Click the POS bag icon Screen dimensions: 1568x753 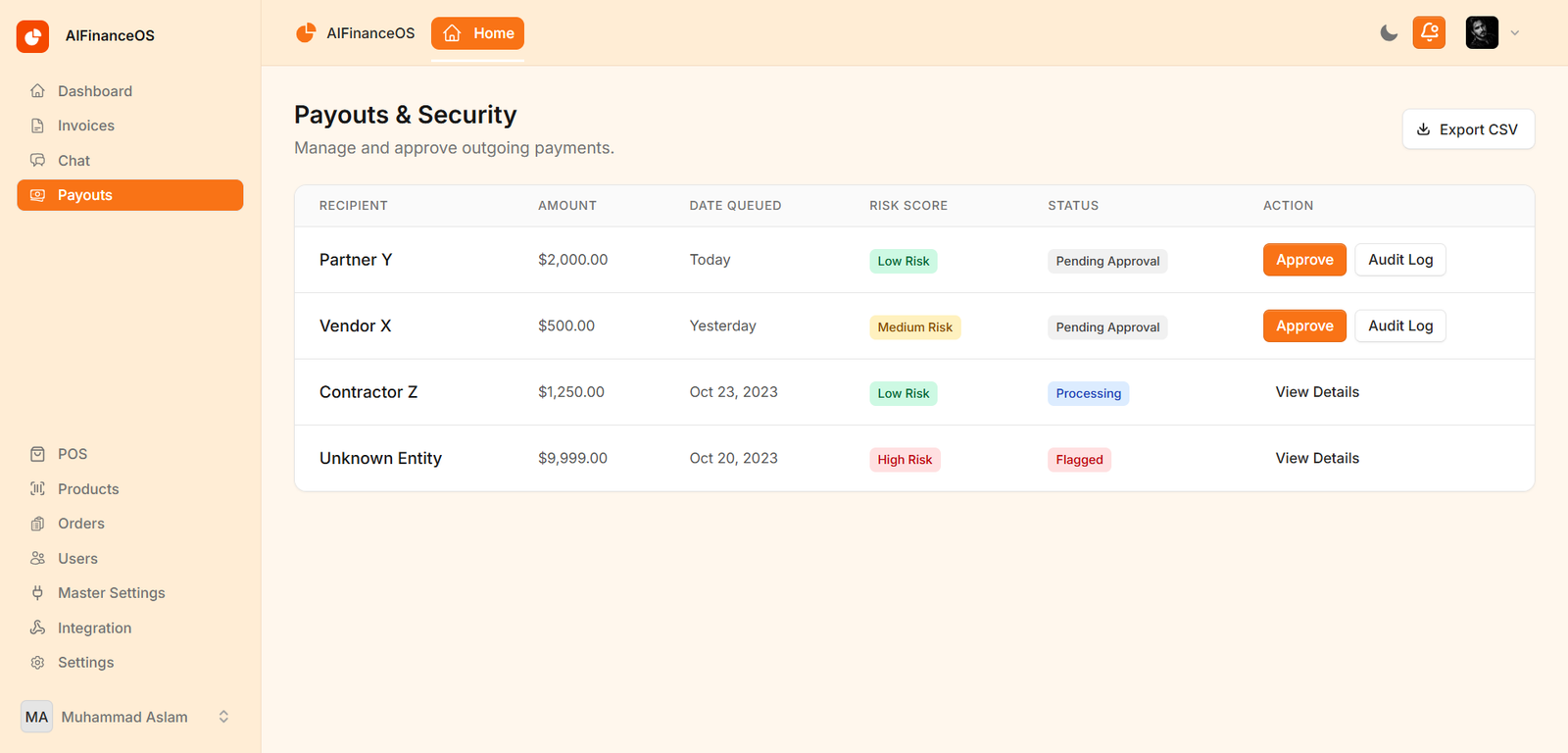coord(37,454)
